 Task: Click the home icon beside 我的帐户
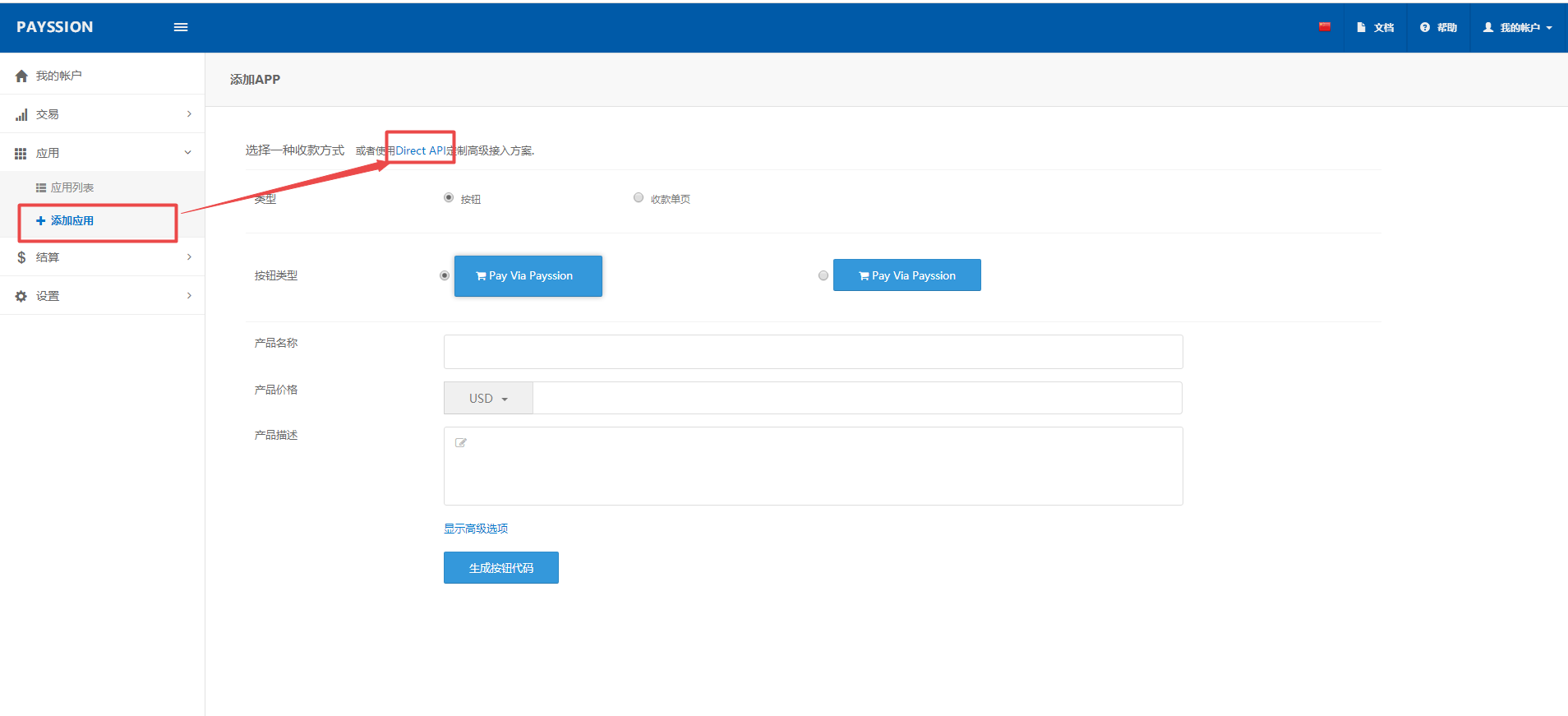21,76
